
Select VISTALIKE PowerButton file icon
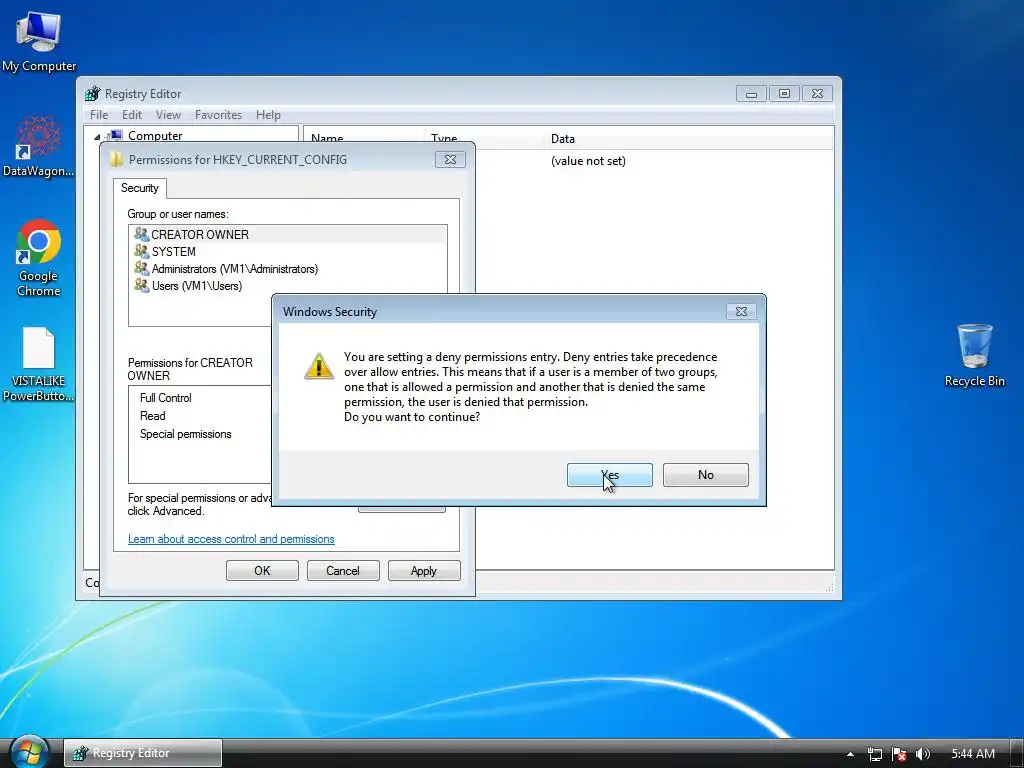pos(39,364)
